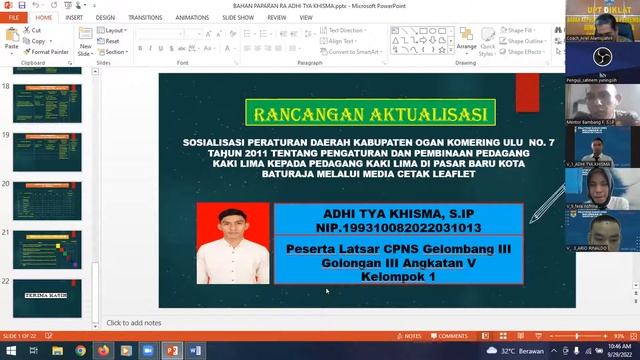Viewport: 640px width, 360px height.
Task: Open Firefox from the taskbar
Action: coord(103,351)
